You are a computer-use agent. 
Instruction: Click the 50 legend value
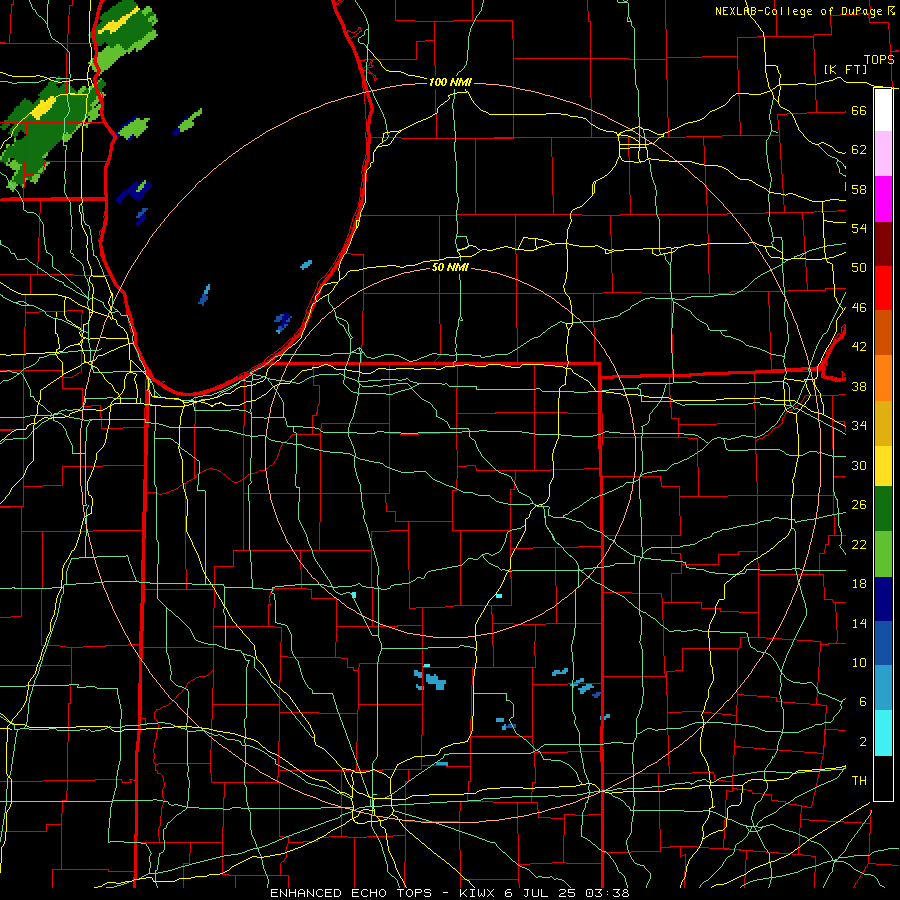[859, 268]
